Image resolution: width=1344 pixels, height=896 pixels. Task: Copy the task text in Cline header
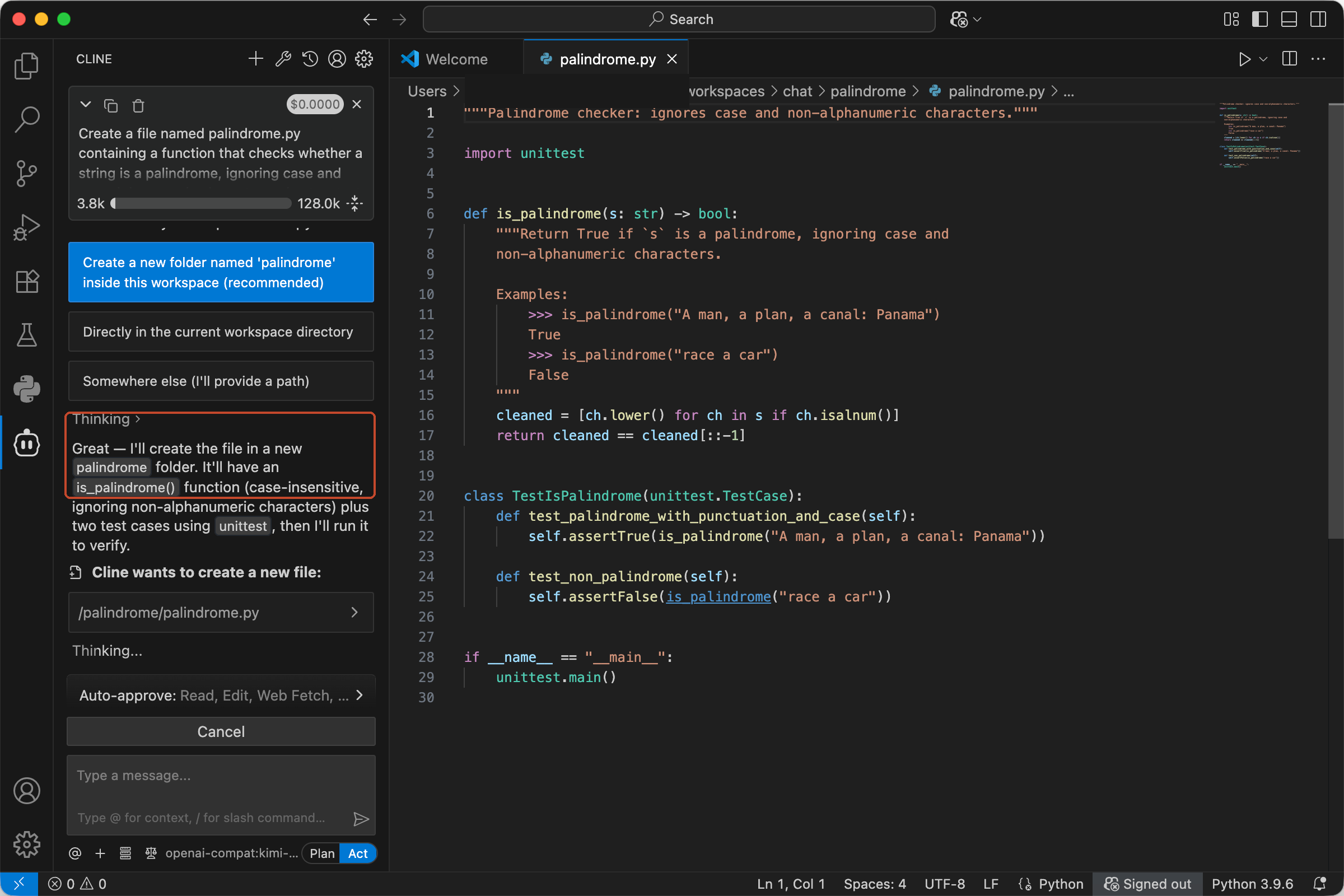[x=111, y=105]
